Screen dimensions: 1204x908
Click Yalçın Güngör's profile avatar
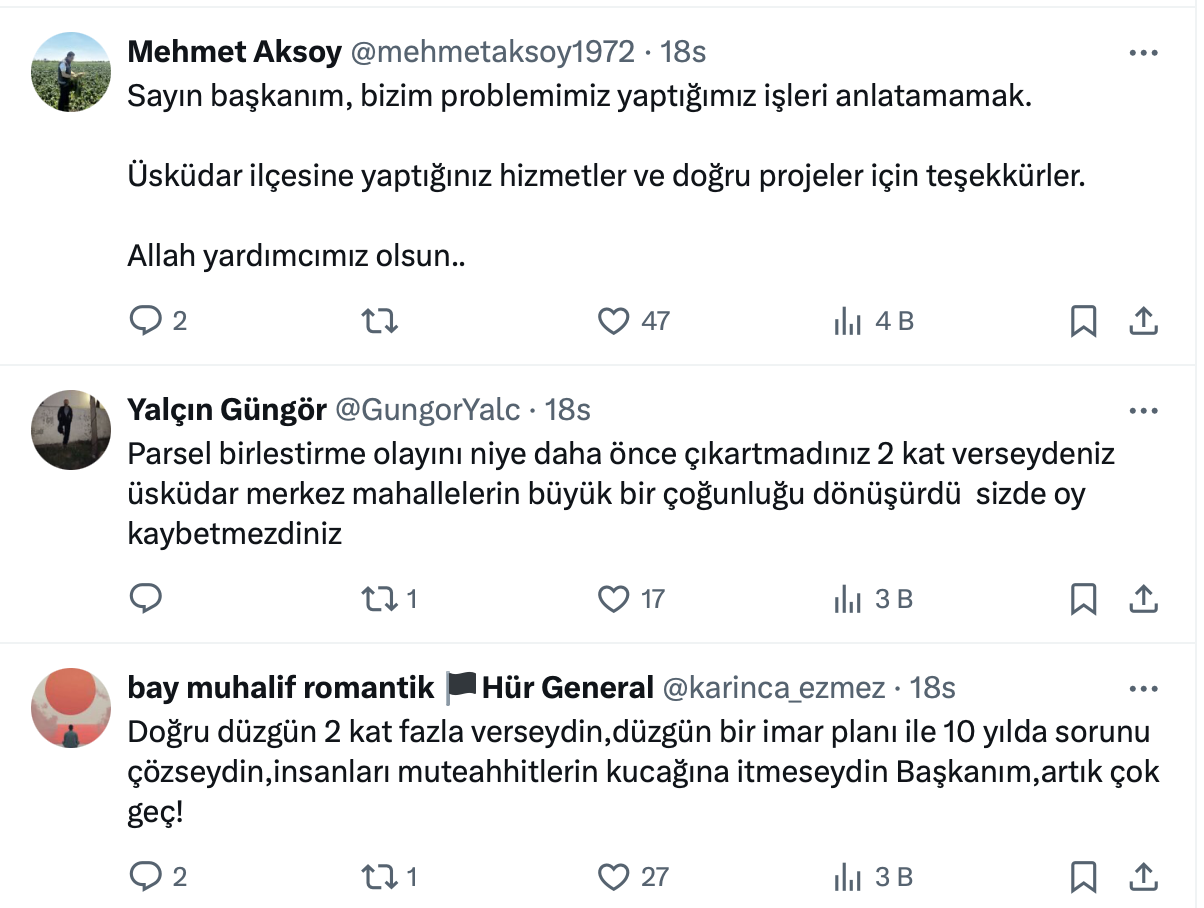click(x=71, y=430)
